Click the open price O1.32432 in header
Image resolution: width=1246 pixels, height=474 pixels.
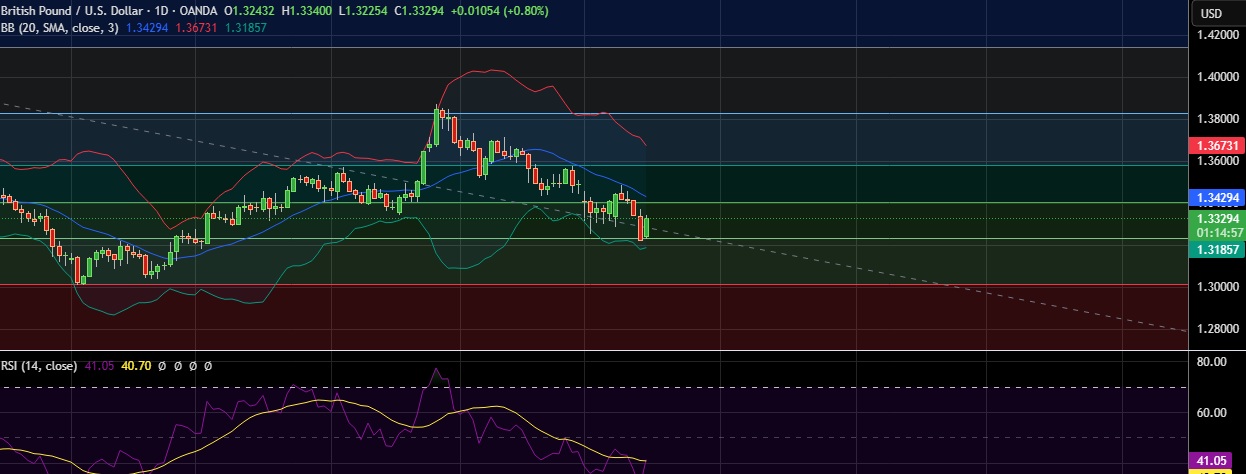click(x=251, y=11)
